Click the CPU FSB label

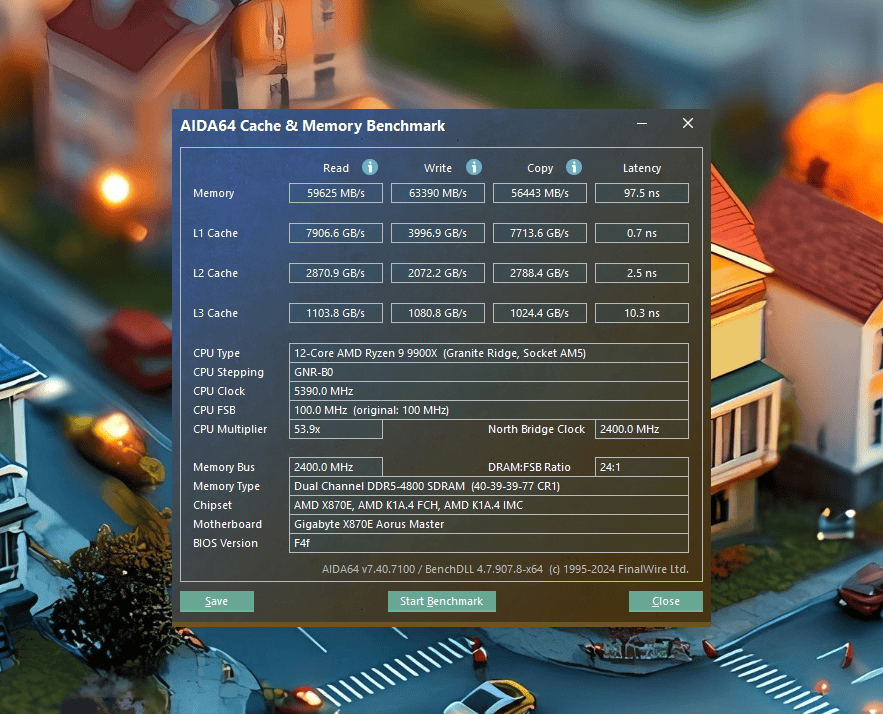[x=214, y=410]
